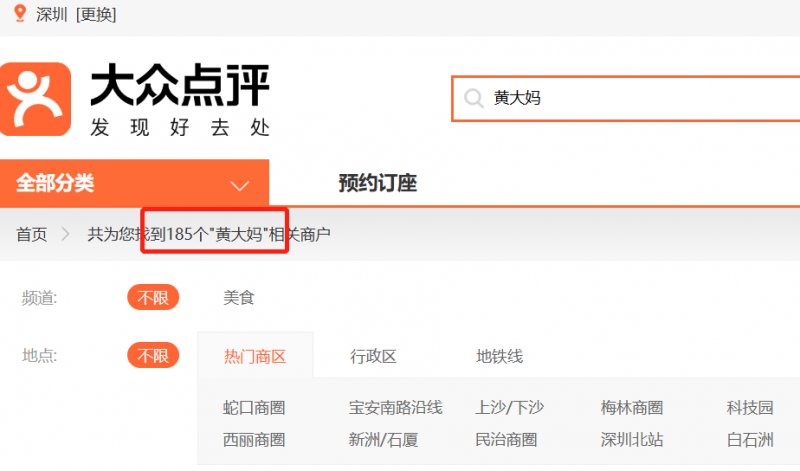Switch to the 行政区 tab
This screenshot has height=471, width=800.
[373, 356]
